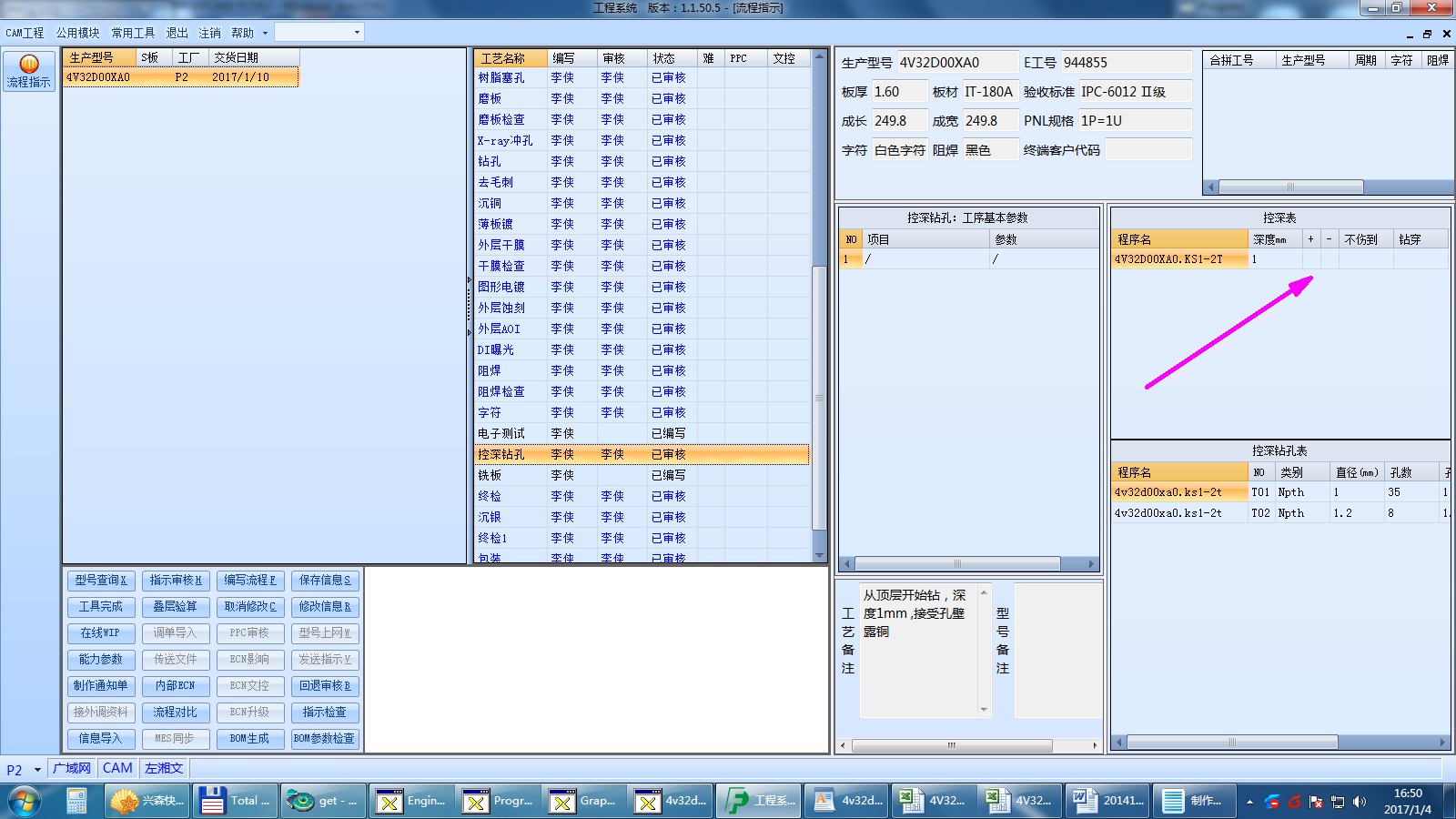1456x819 pixels.
Task: Switch to the 'Grap...' taskbar window
Action: [584, 801]
